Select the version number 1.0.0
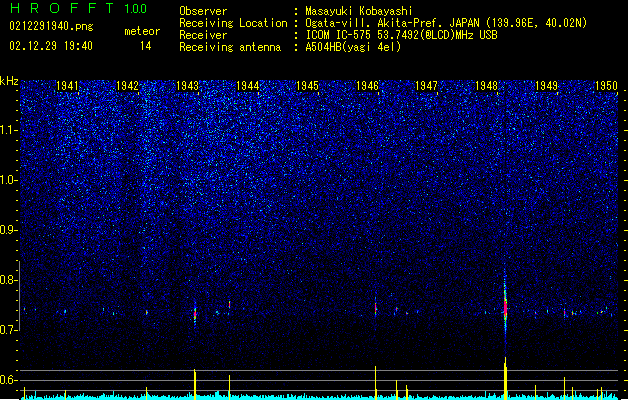 (136, 9)
